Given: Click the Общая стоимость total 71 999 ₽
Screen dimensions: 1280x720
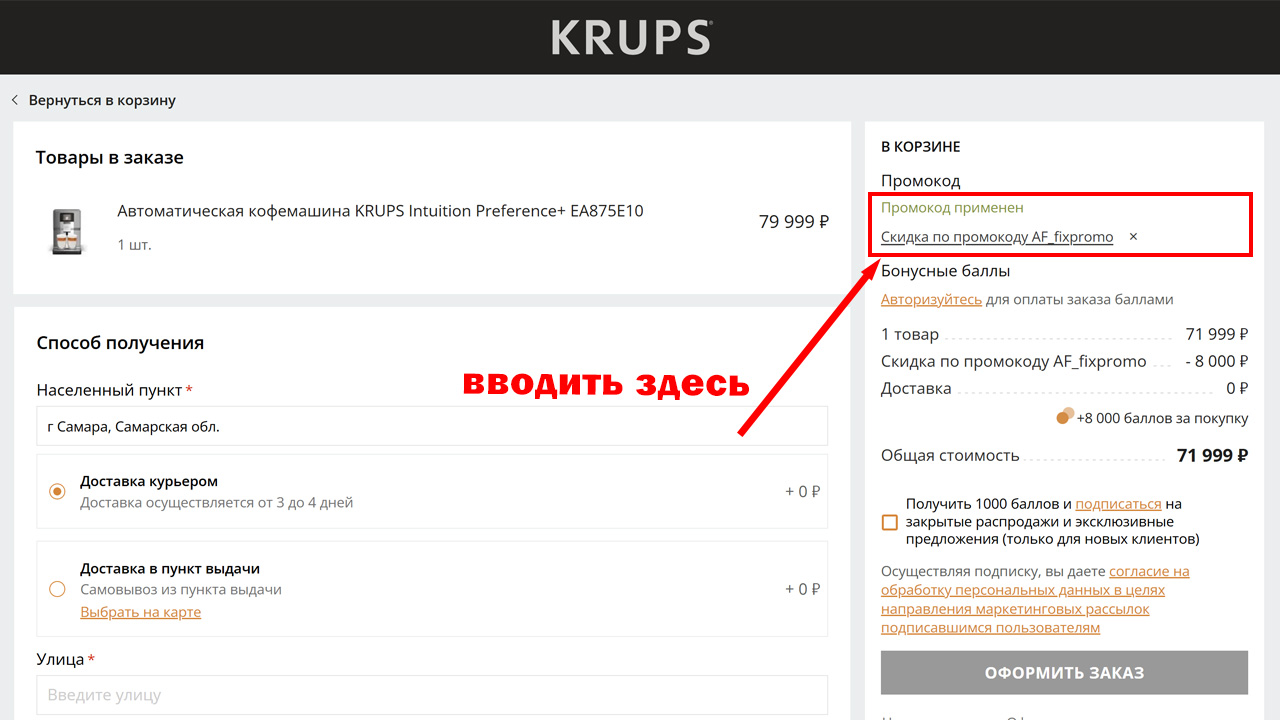Looking at the screenshot, I should pyautogui.click(x=1212, y=455).
